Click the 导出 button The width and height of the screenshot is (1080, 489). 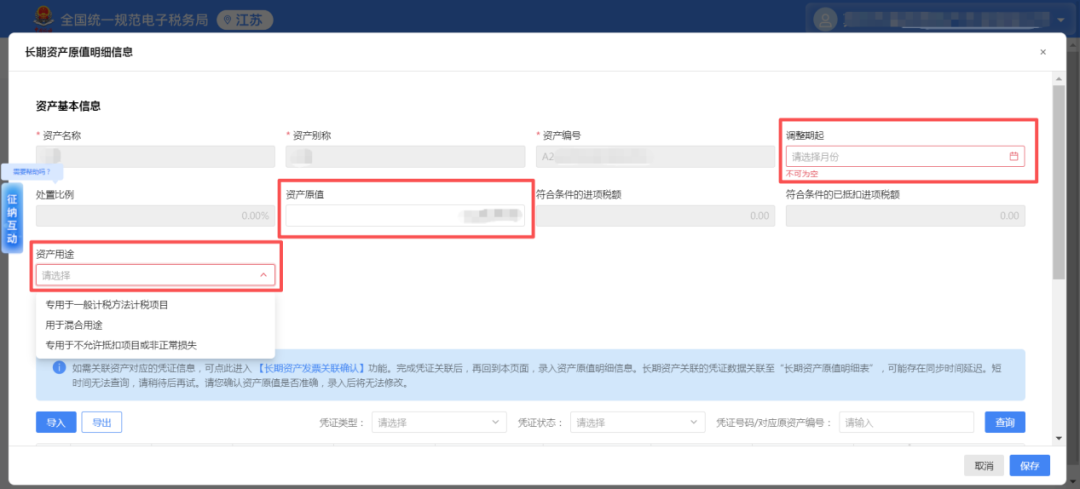(102, 422)
